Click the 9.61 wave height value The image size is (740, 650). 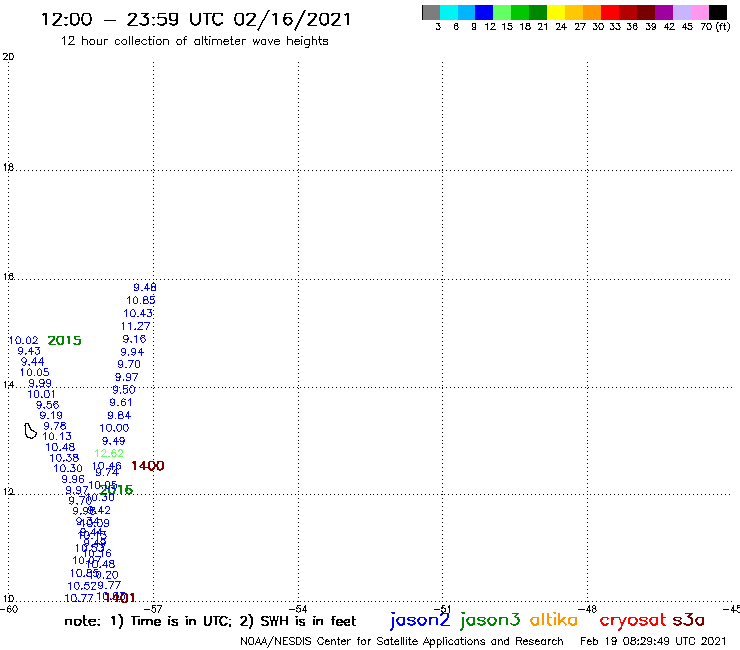click(121, 403)
